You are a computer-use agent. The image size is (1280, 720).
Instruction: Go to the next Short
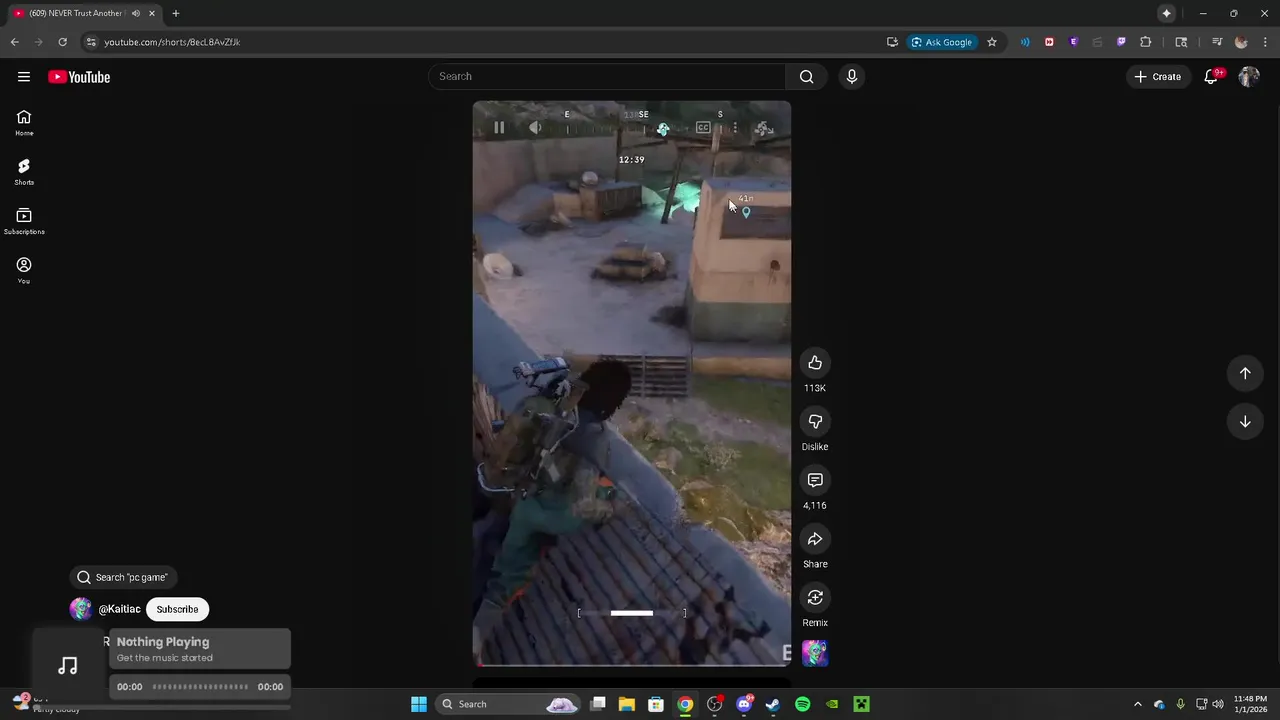[1245, 422]
